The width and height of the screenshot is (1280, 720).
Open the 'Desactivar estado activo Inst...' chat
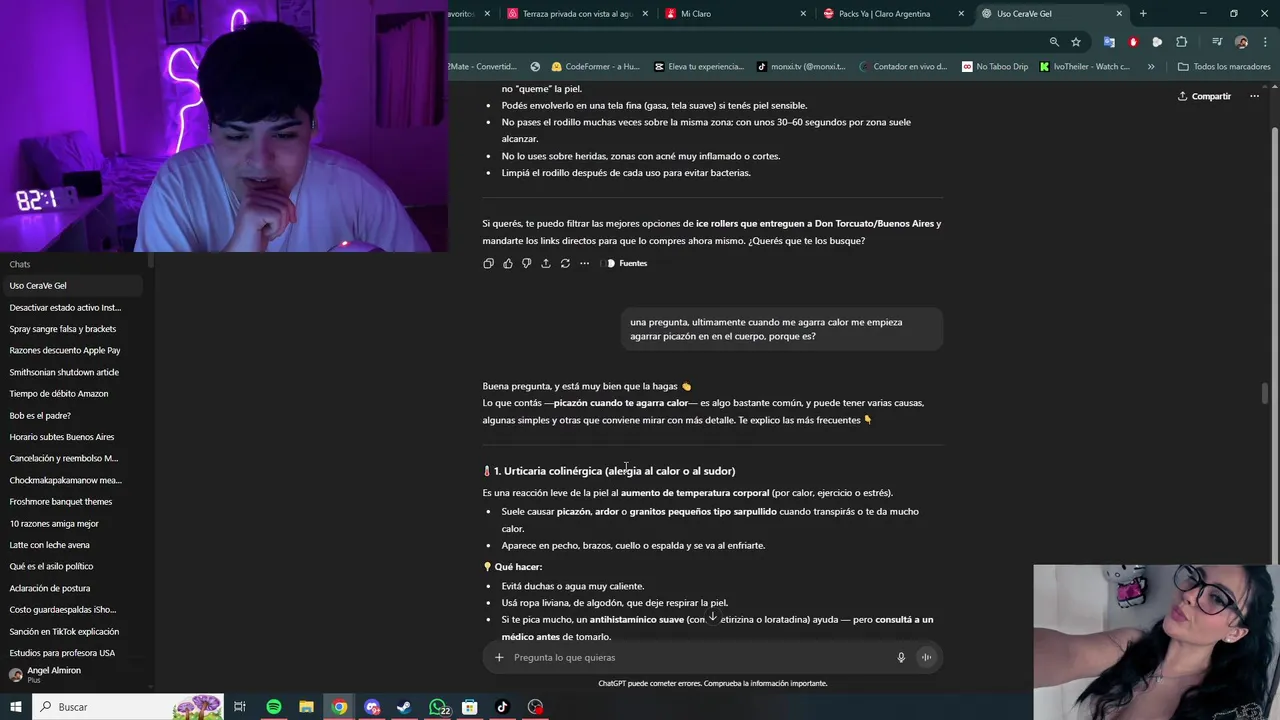72,307
